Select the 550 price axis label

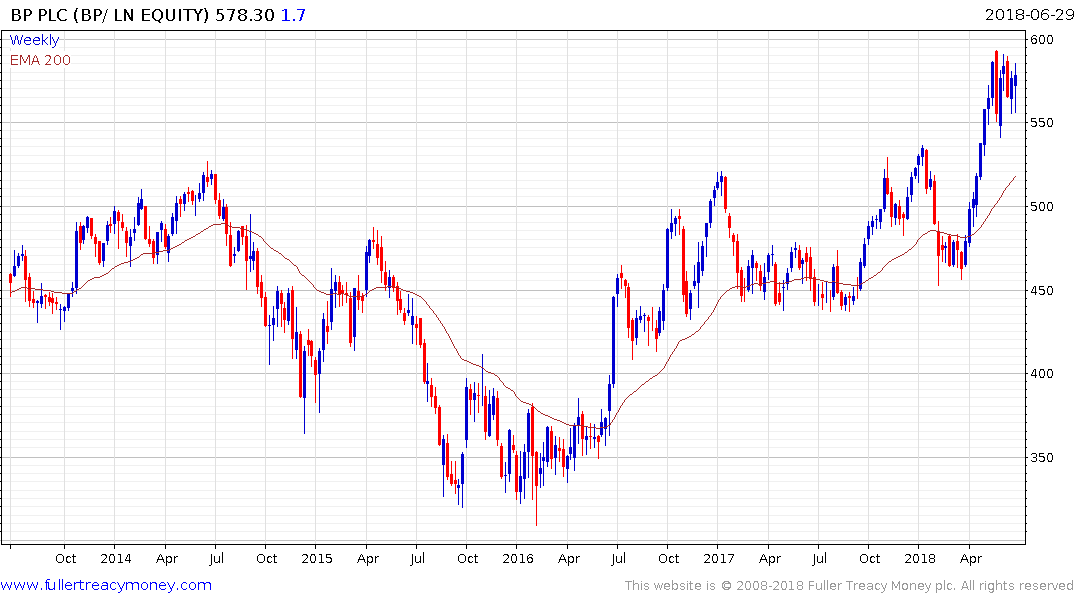point(1041,123)
